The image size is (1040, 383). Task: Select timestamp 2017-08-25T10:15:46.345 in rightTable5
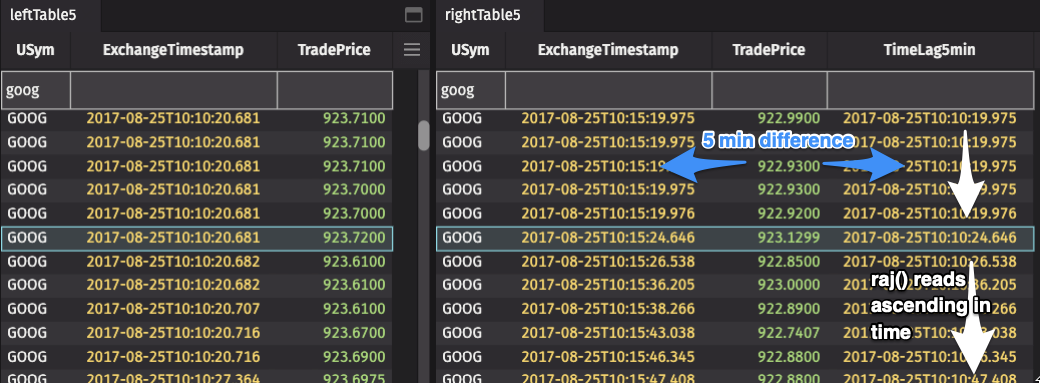point(608,356)
